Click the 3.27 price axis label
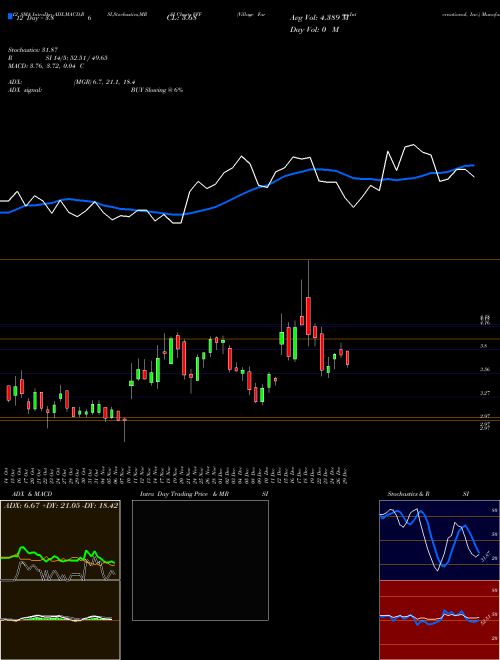 (484, 393)
